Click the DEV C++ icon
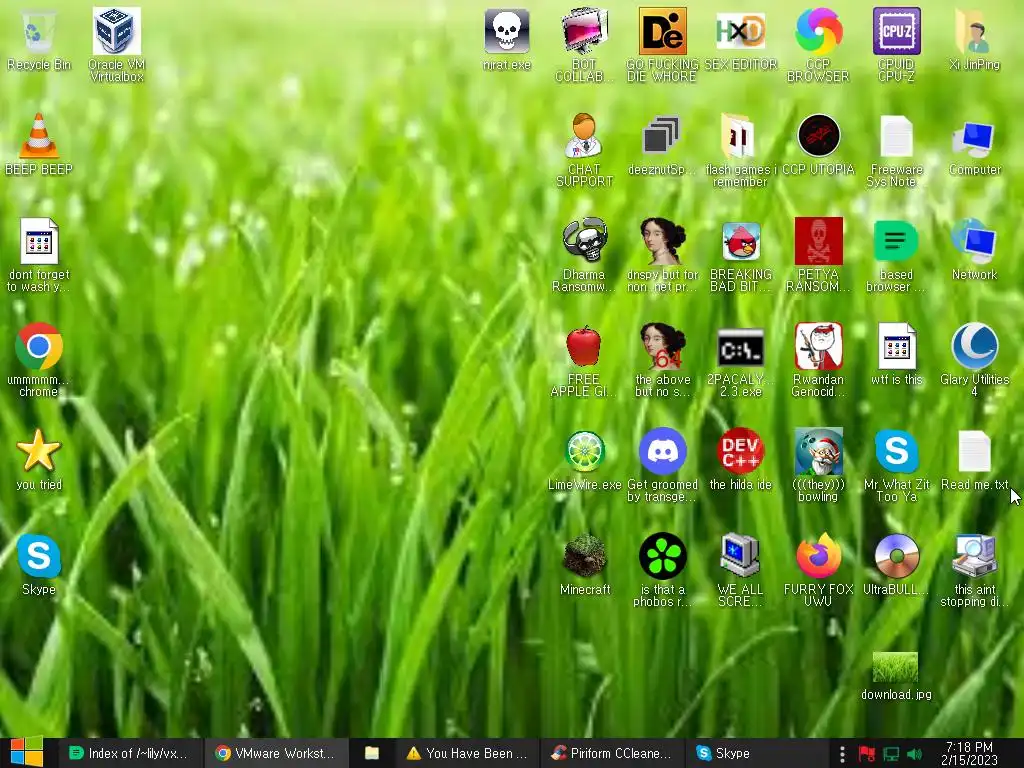Image resolution: width=1024 pixels, height=768 pixels. click(x=740, y=451)
